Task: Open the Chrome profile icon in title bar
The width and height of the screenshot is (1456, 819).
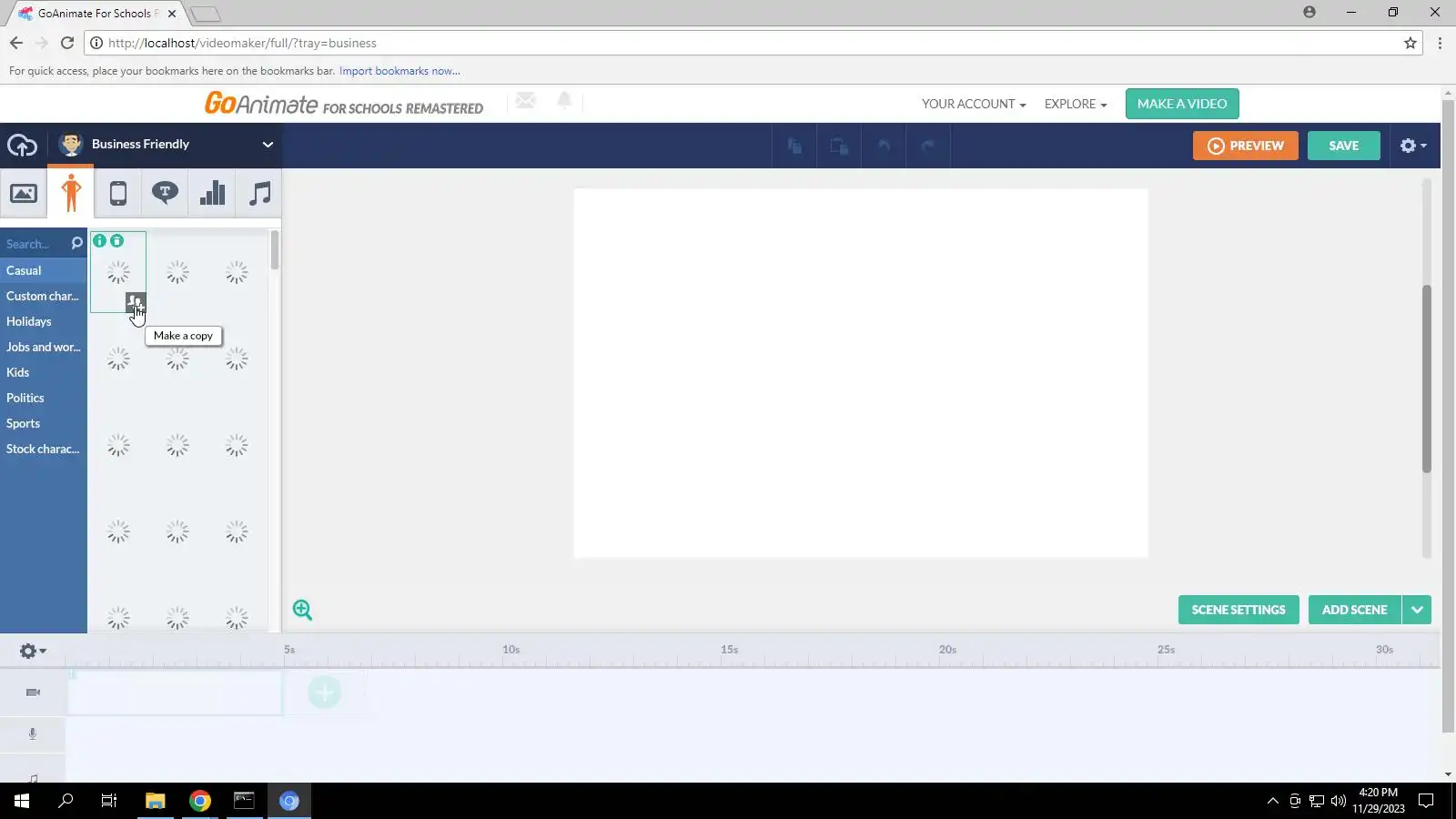Action: 1309,12
